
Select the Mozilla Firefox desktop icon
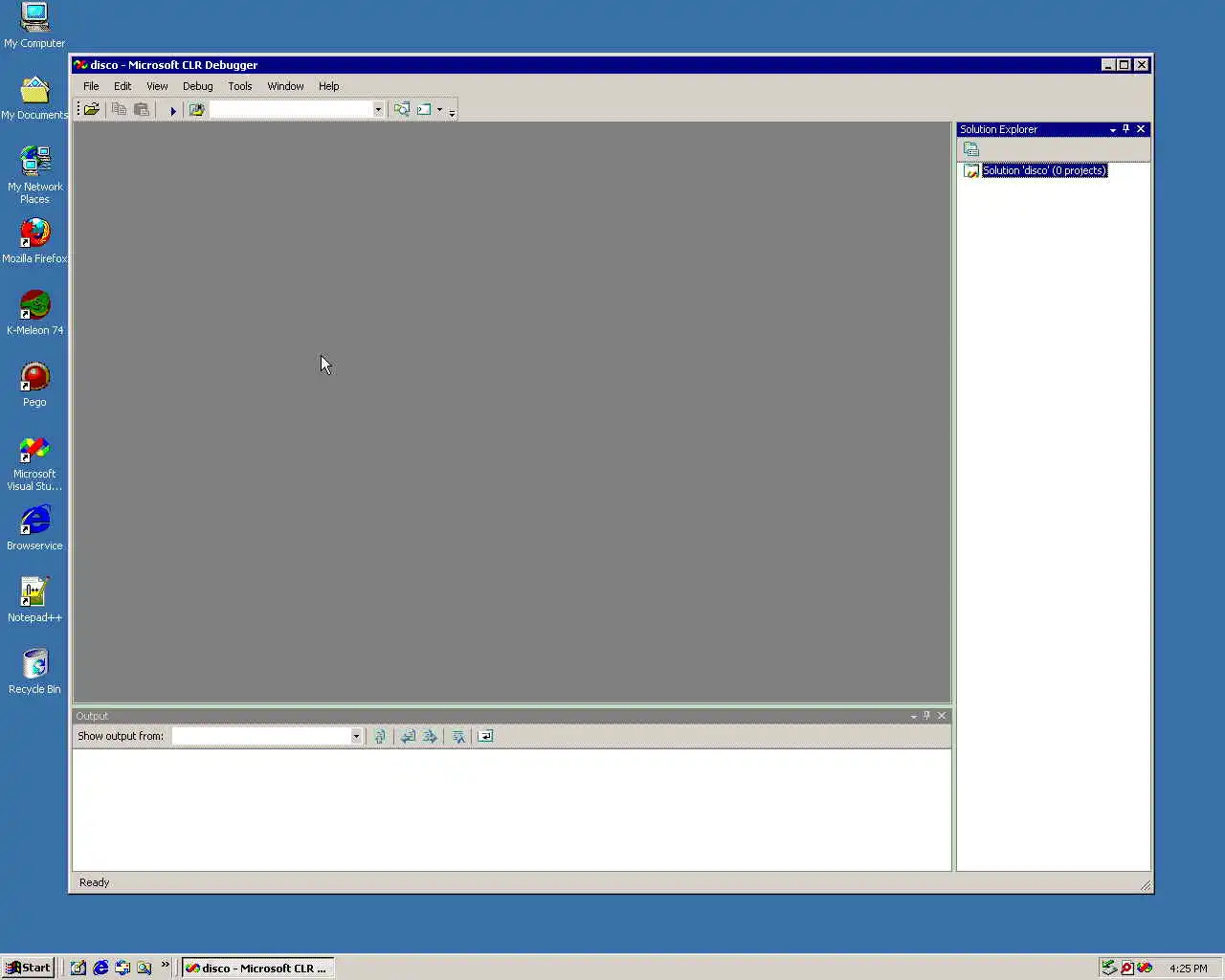(34, 240)
